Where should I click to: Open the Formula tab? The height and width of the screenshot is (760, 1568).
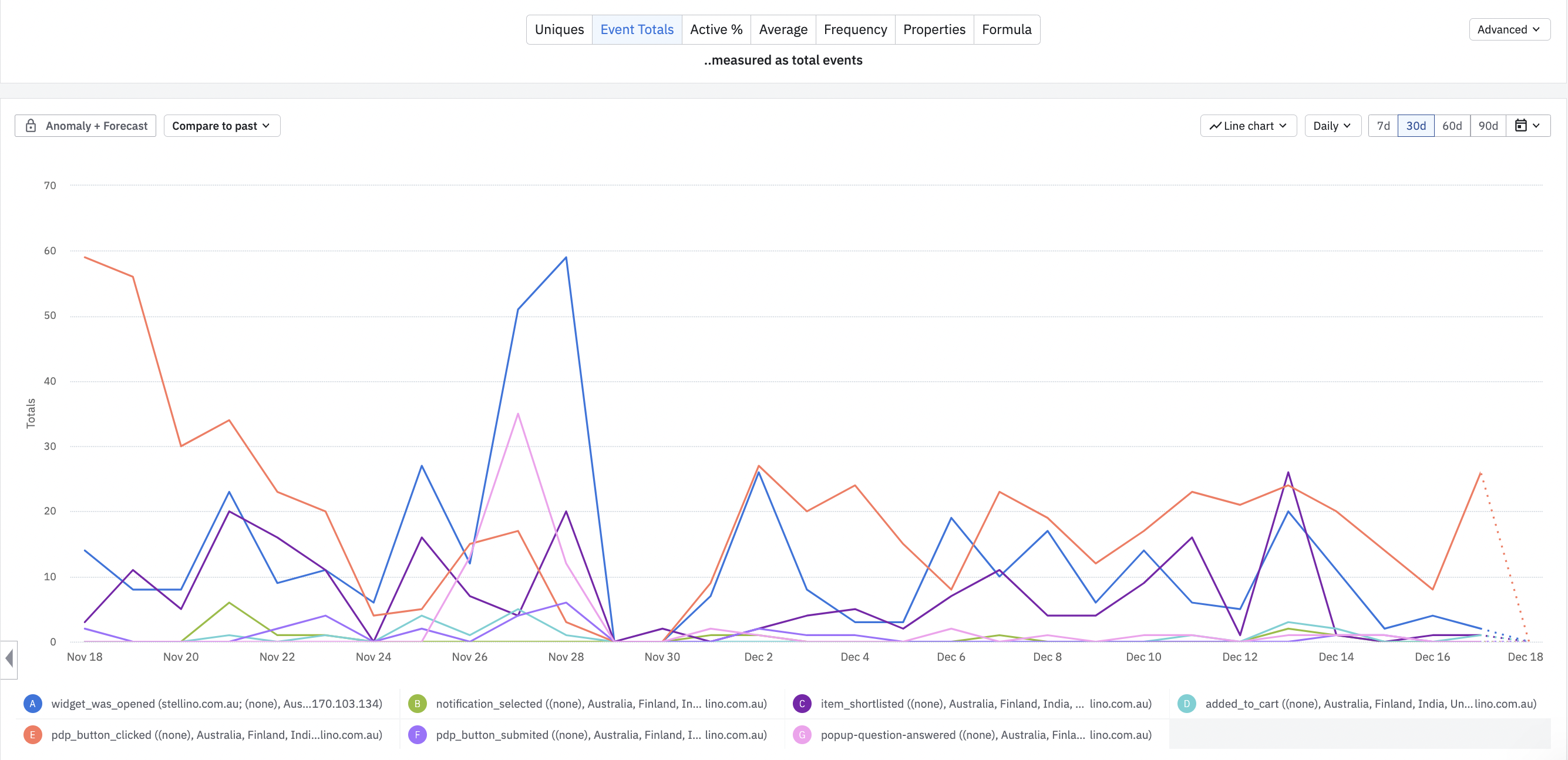1006,29
